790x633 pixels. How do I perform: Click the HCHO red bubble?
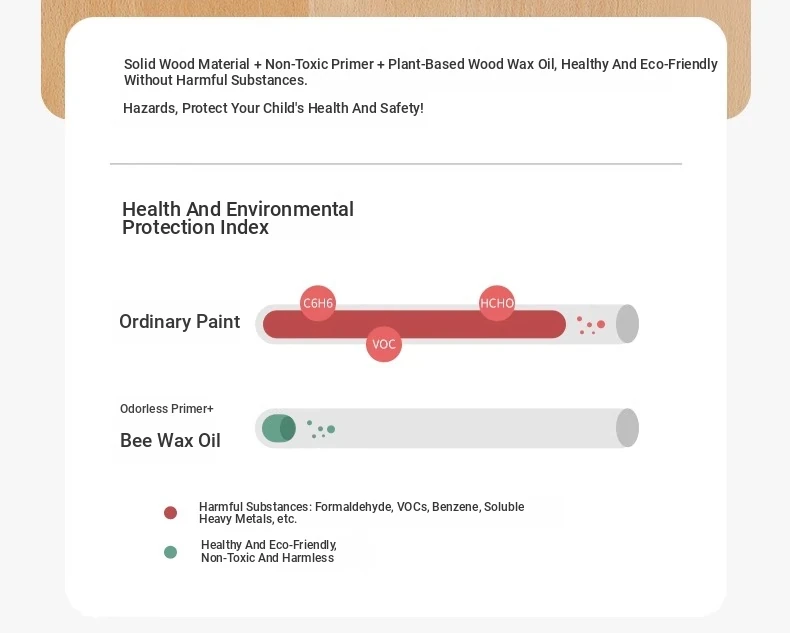497,303
